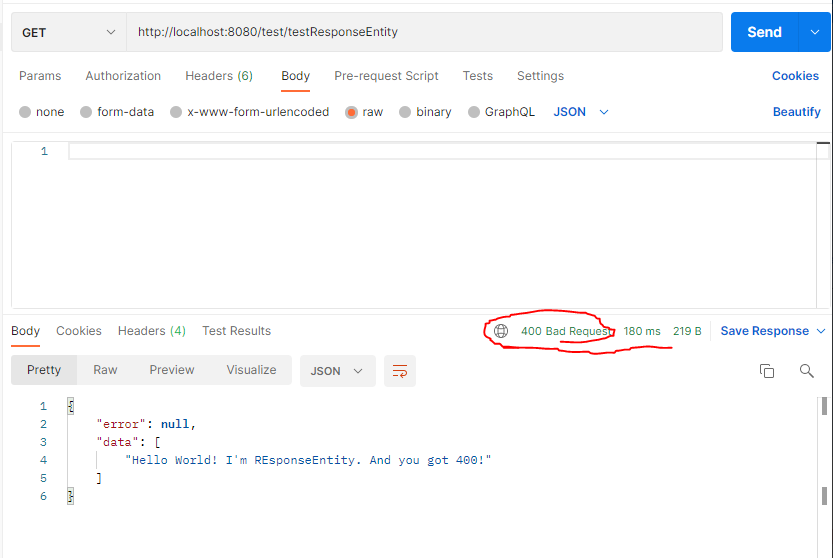Click the request URL input field
833x558 pixels.
(x=424, y=32)
